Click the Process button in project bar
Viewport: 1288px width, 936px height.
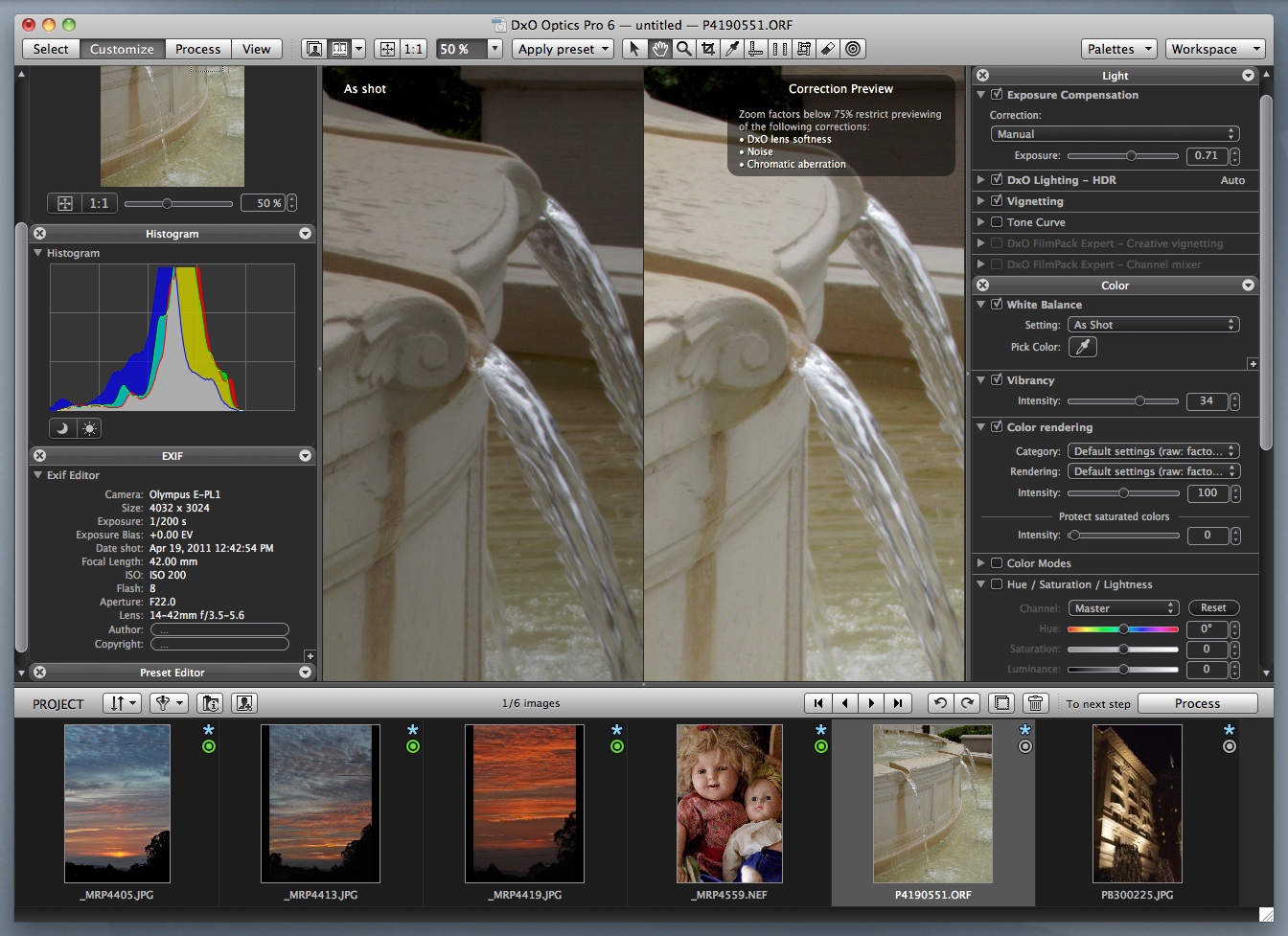1197,703
